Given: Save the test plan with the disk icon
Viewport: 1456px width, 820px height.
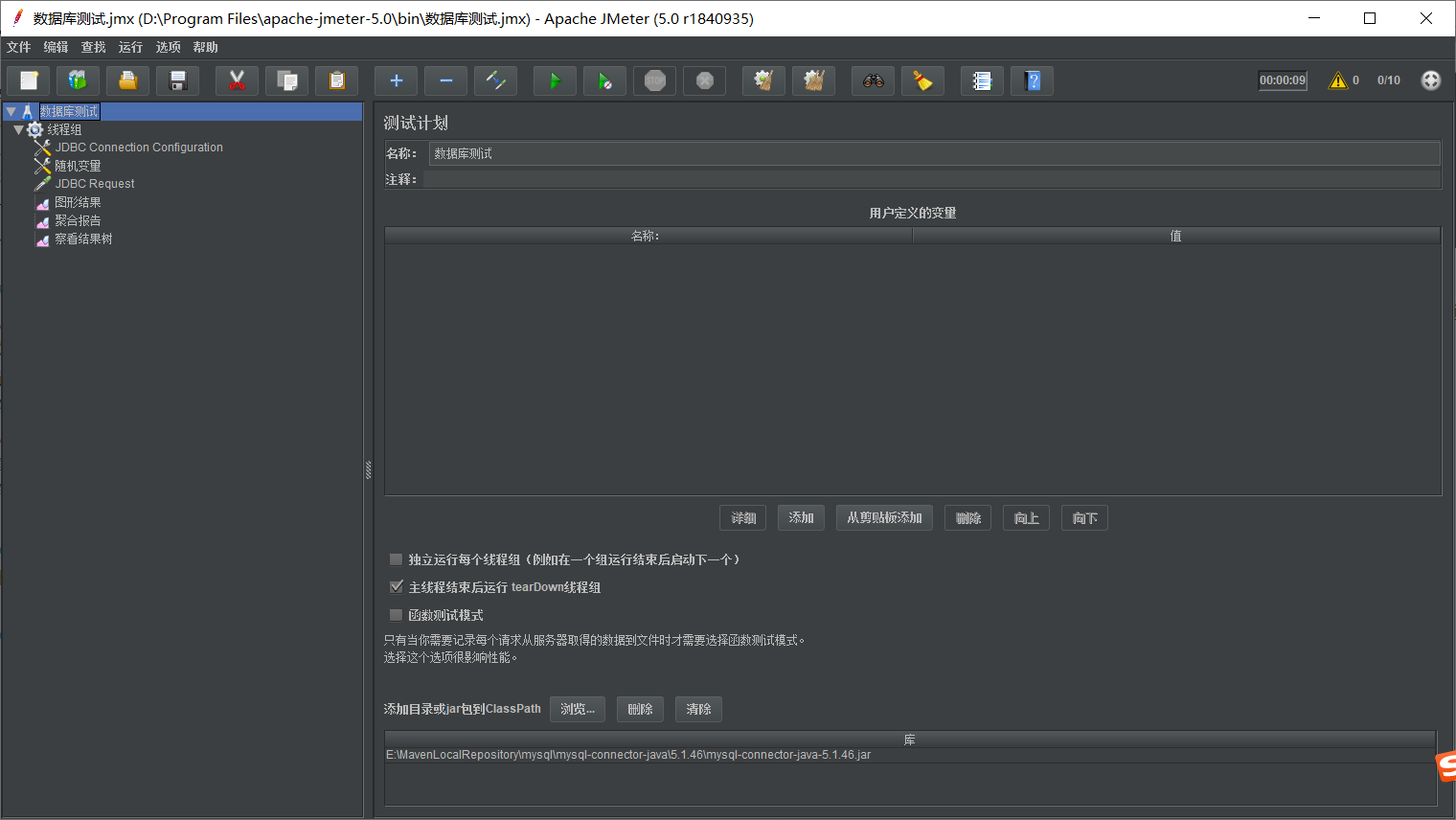Looking at the screenshot, I should (178, 81).
